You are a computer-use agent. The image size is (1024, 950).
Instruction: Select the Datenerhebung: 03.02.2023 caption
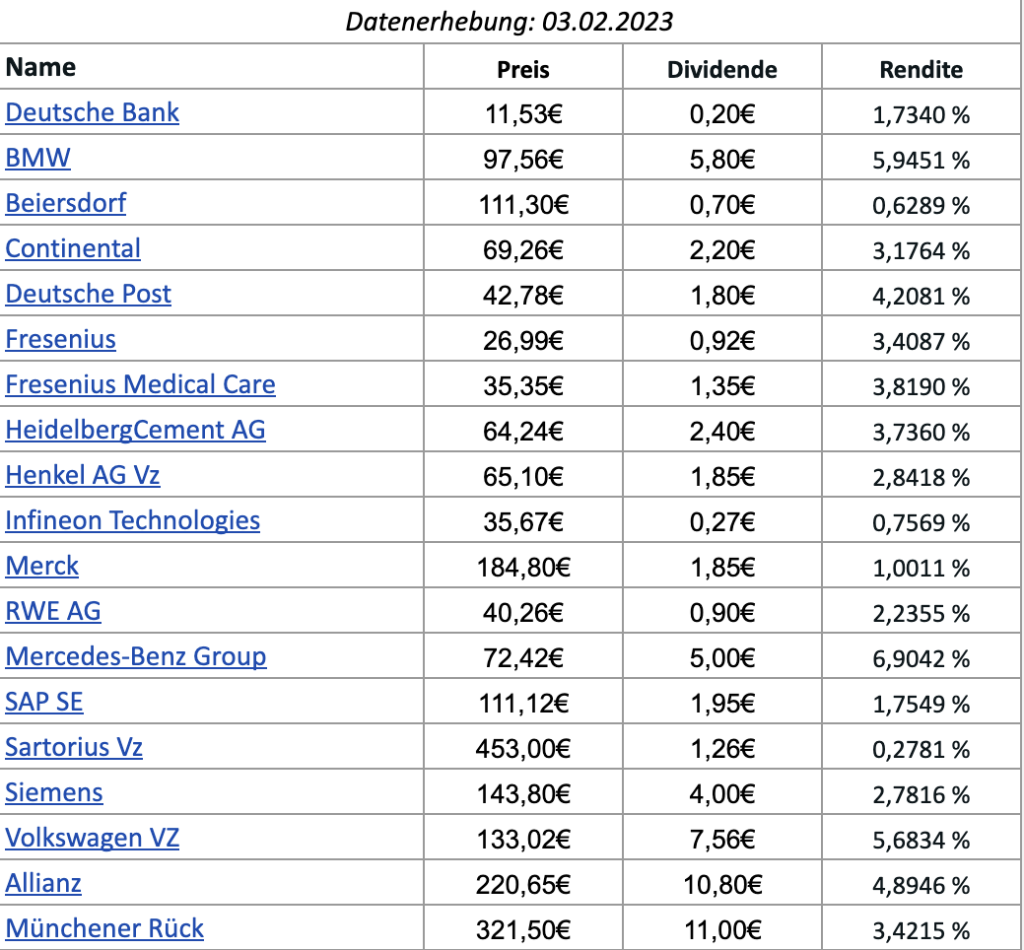(x=509, y=22)
